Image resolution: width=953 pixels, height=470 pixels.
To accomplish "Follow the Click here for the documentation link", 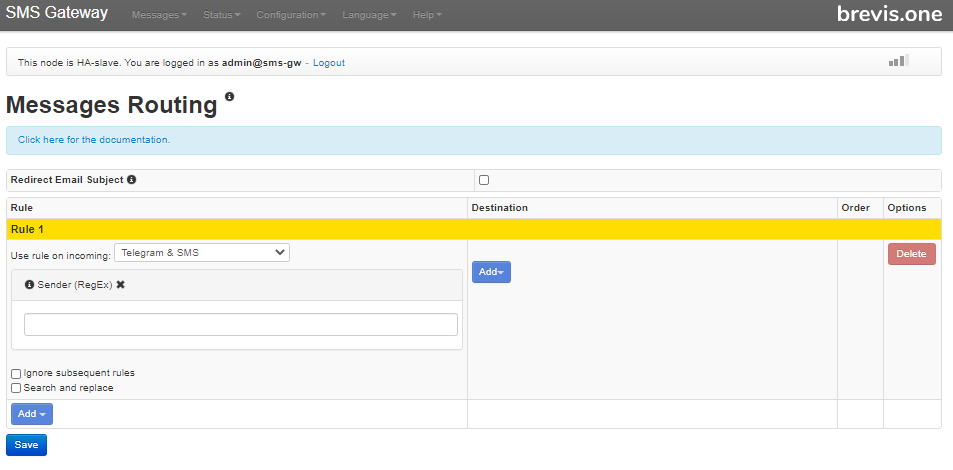I will pyautogui.click(x=94, y=140).
